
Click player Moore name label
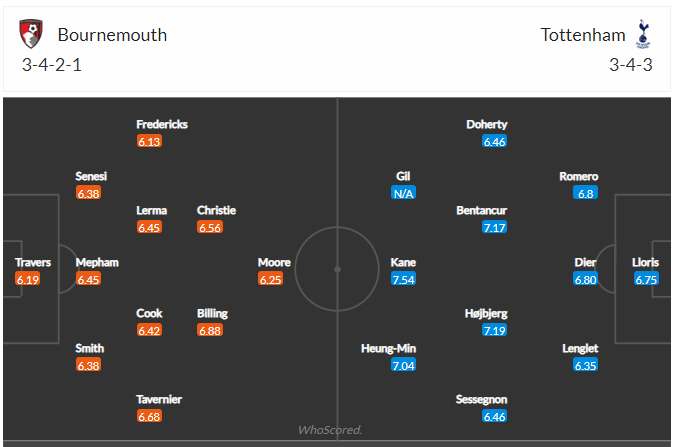tap(274, 262)
